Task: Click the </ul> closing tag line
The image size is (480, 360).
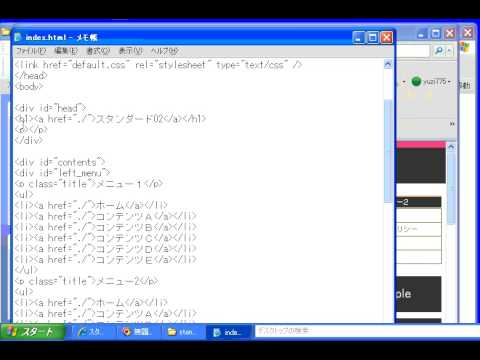Action: tap(26, 270)
